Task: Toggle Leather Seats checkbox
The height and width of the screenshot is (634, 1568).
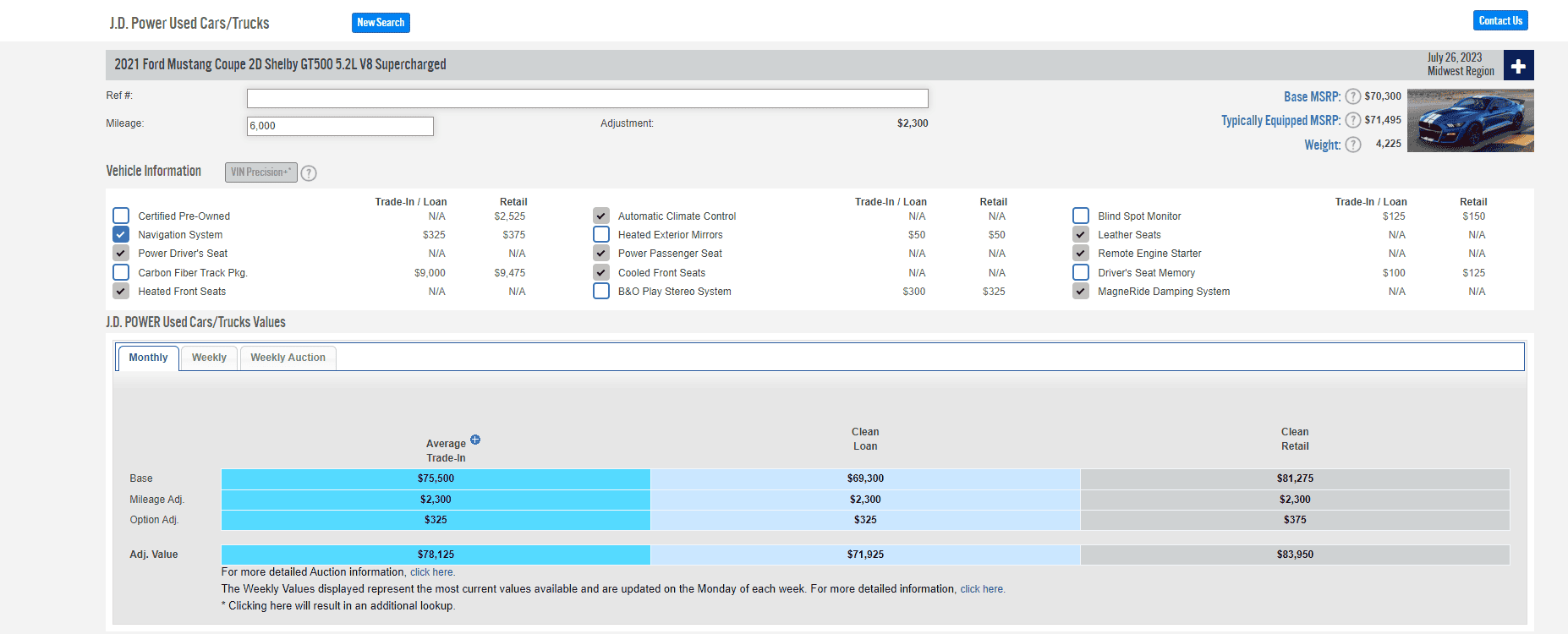Action: [x=1081, y=234]
